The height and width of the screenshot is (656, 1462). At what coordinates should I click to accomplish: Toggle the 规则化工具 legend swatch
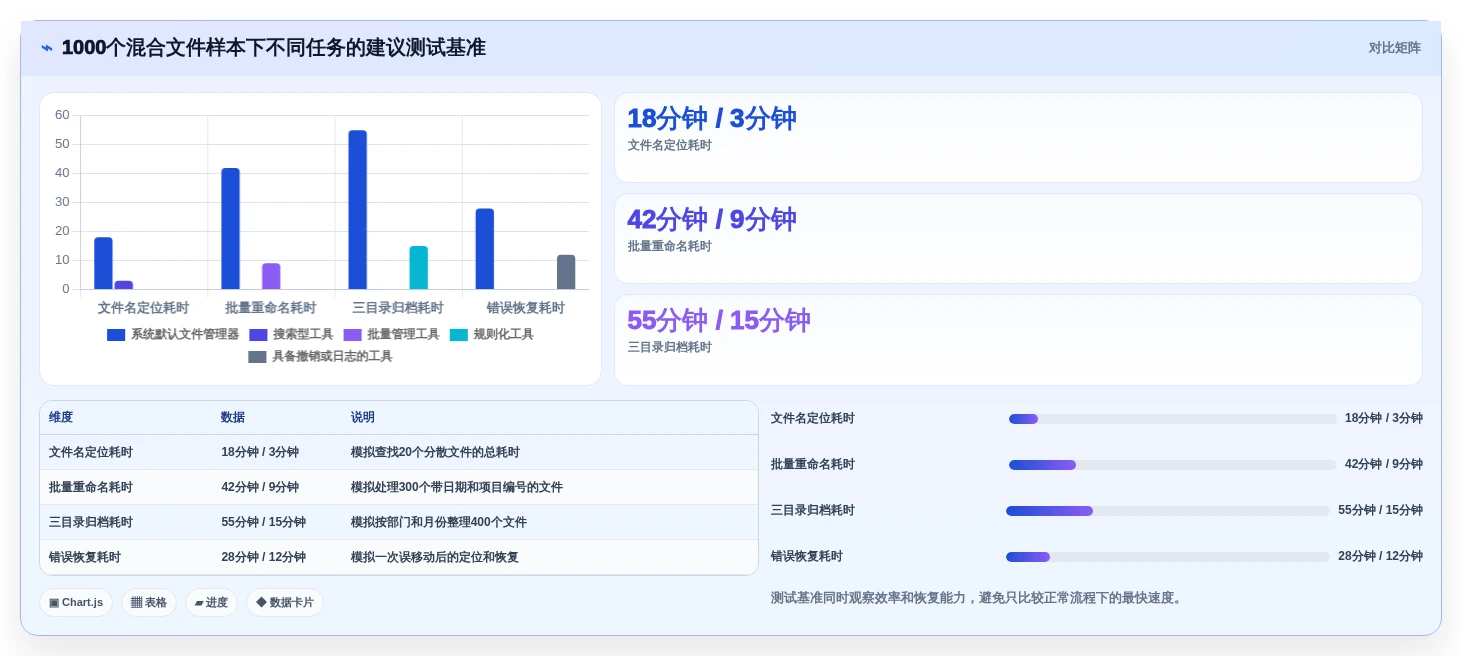458,335
